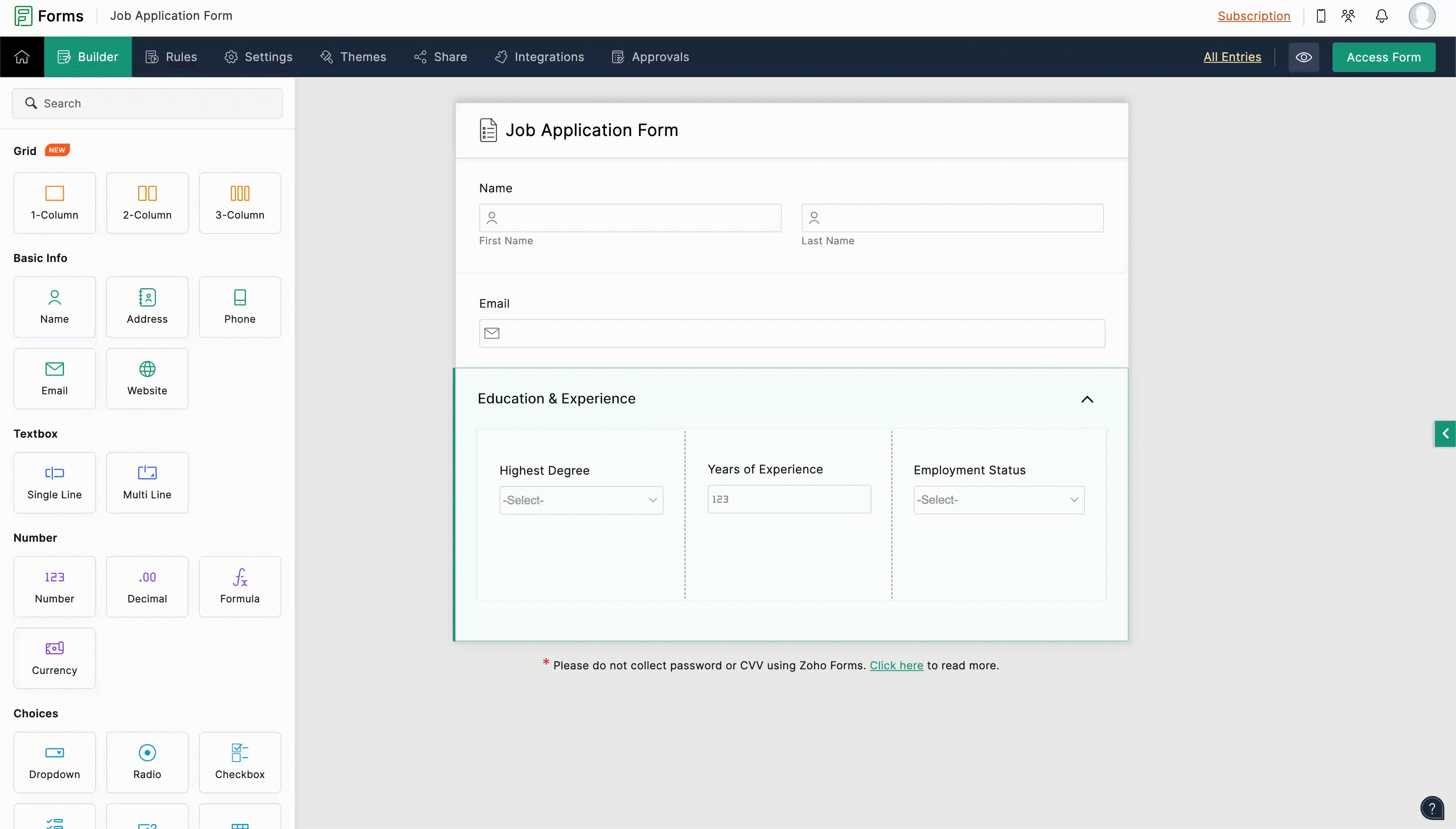The width and height of the screenshot is (1456, 829).
Task: Open the Themes tab
Action: tap(353, 57)
